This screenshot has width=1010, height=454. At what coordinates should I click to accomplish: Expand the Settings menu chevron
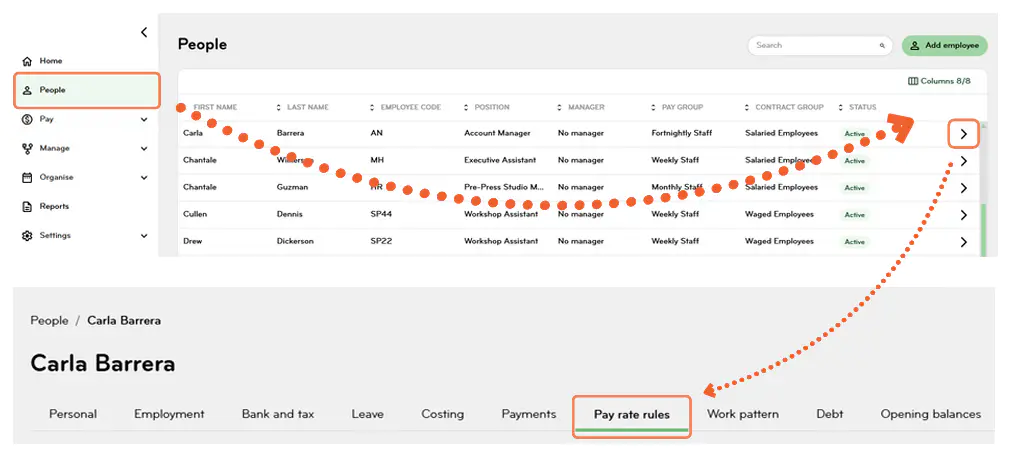[x=144, y=235]
